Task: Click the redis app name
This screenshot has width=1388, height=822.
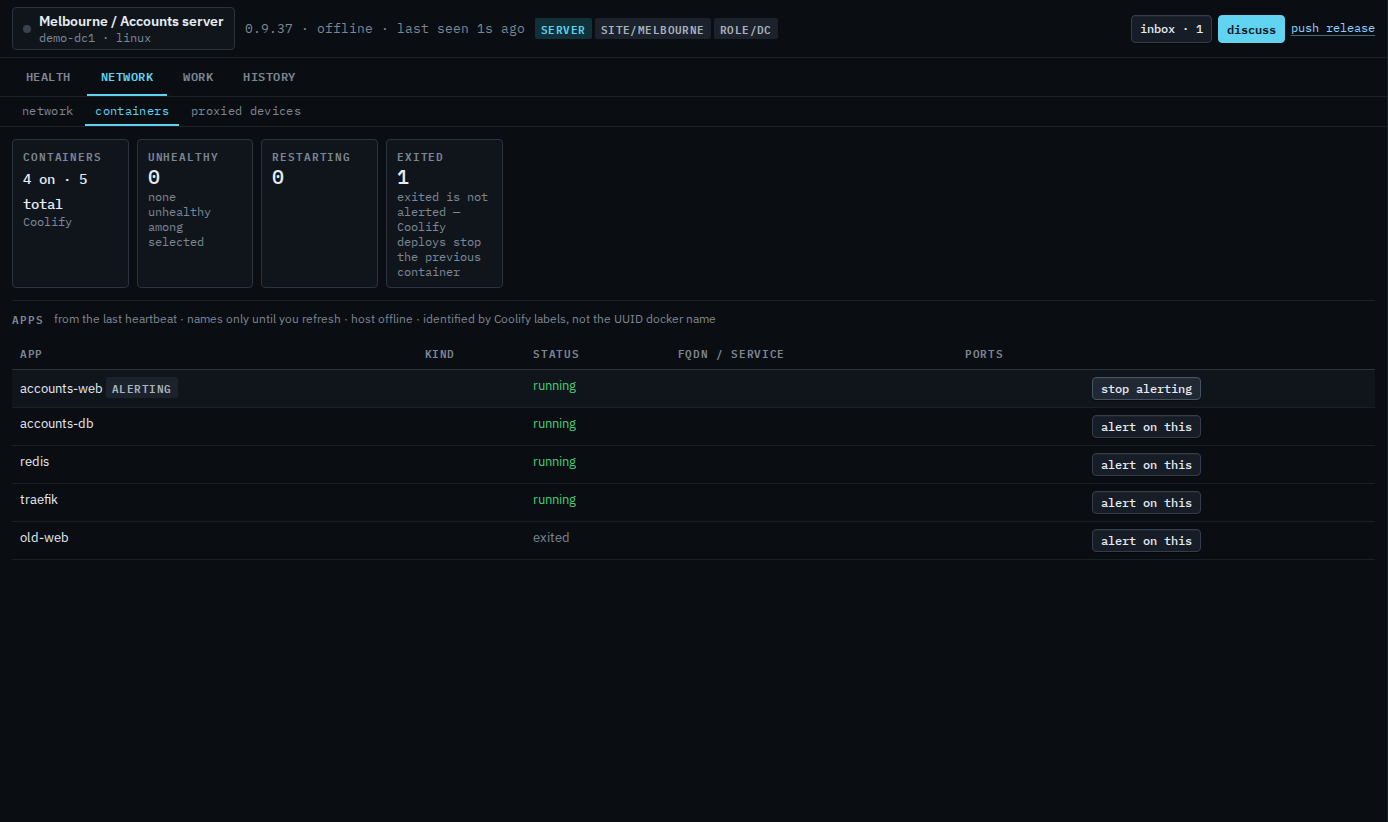Action: [x=34, y=462]
